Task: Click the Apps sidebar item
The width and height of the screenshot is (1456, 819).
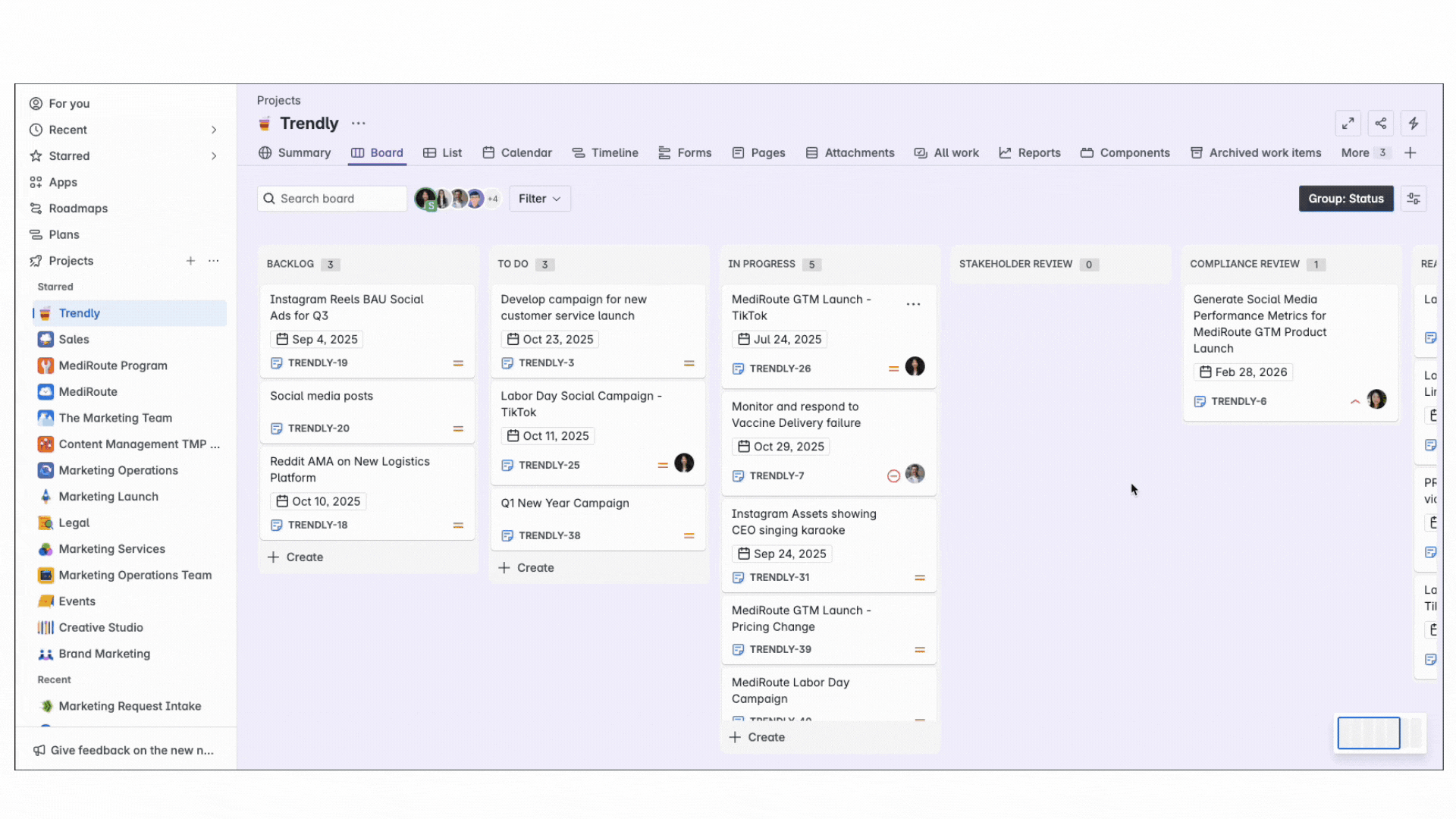Action: pos(63,182)
